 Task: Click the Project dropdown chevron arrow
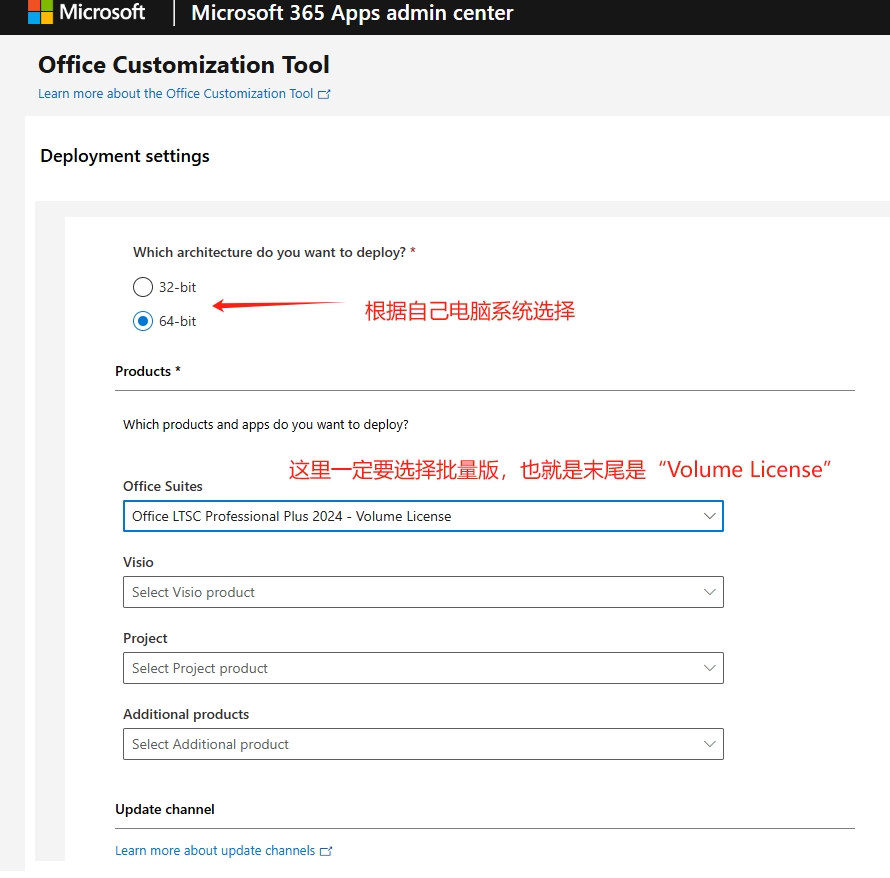tap(710, 668)
